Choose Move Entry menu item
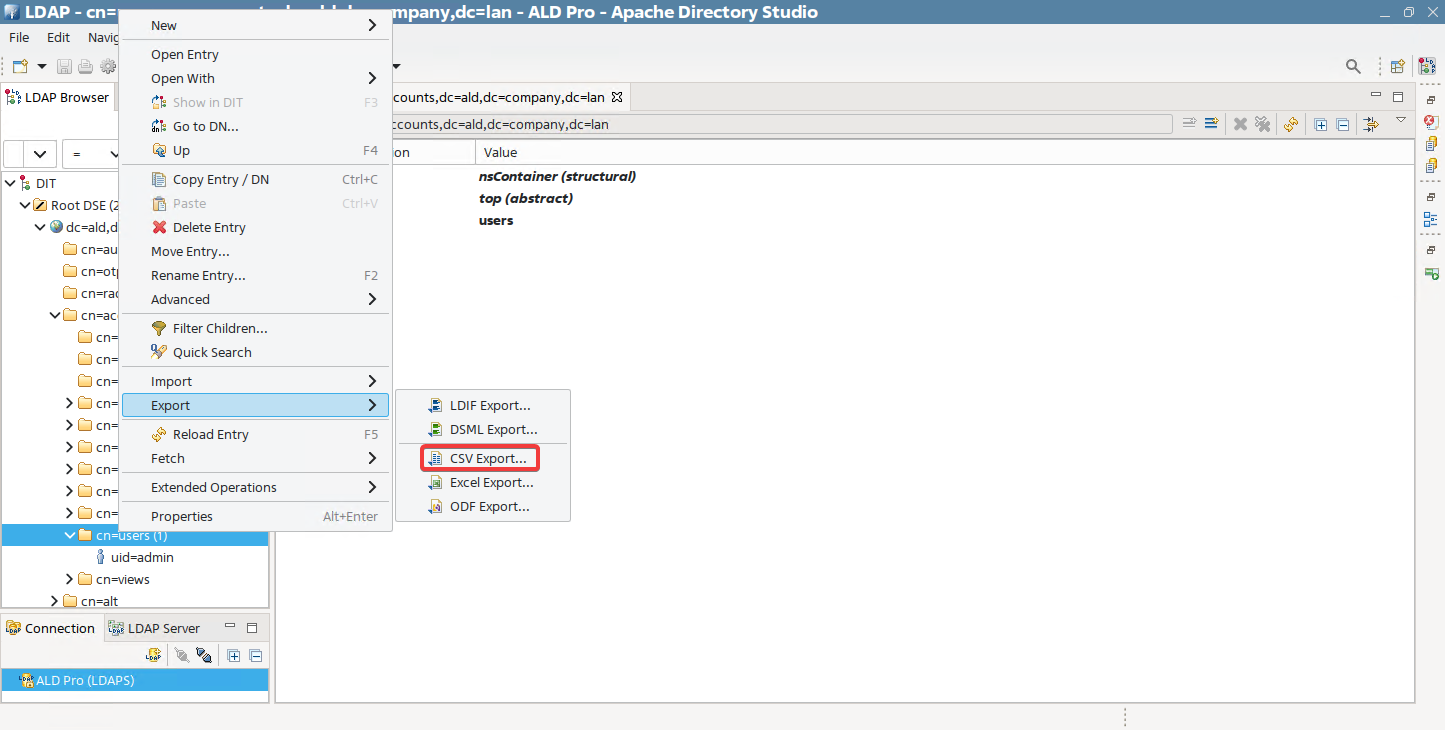The image size is (1445, 730). [x=255, y=251]
